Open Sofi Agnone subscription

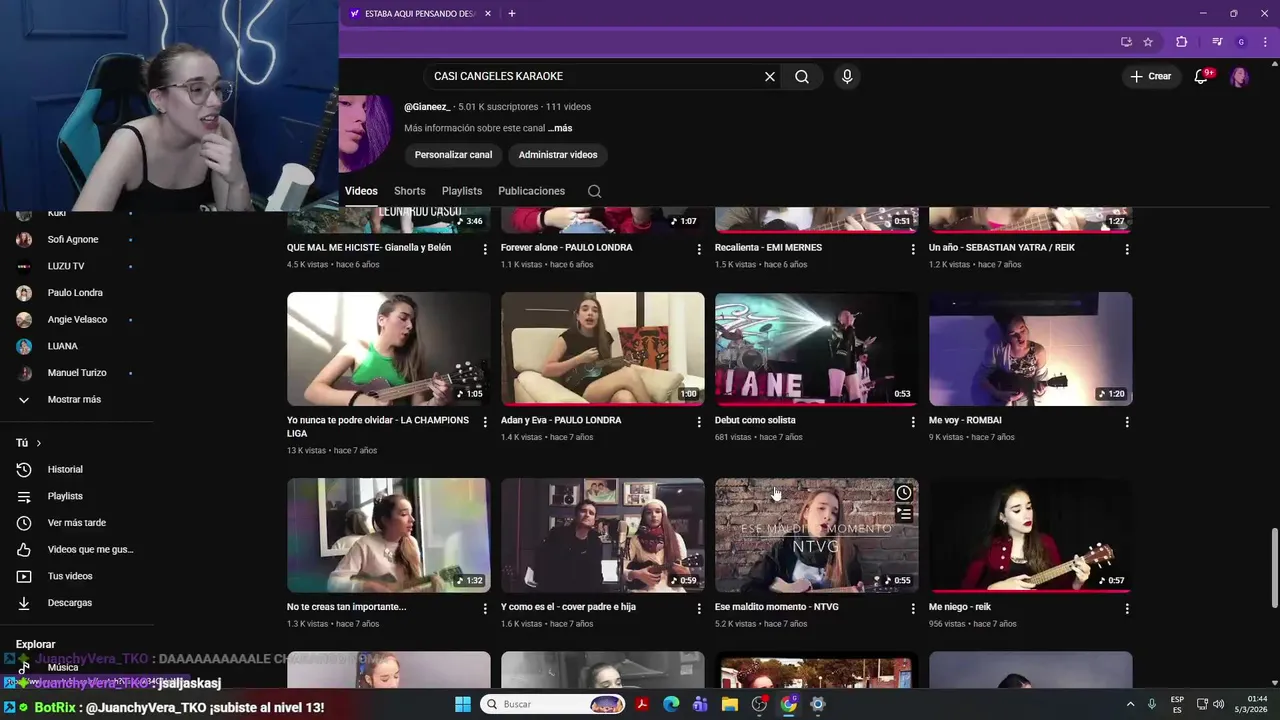tap(73, 240)
